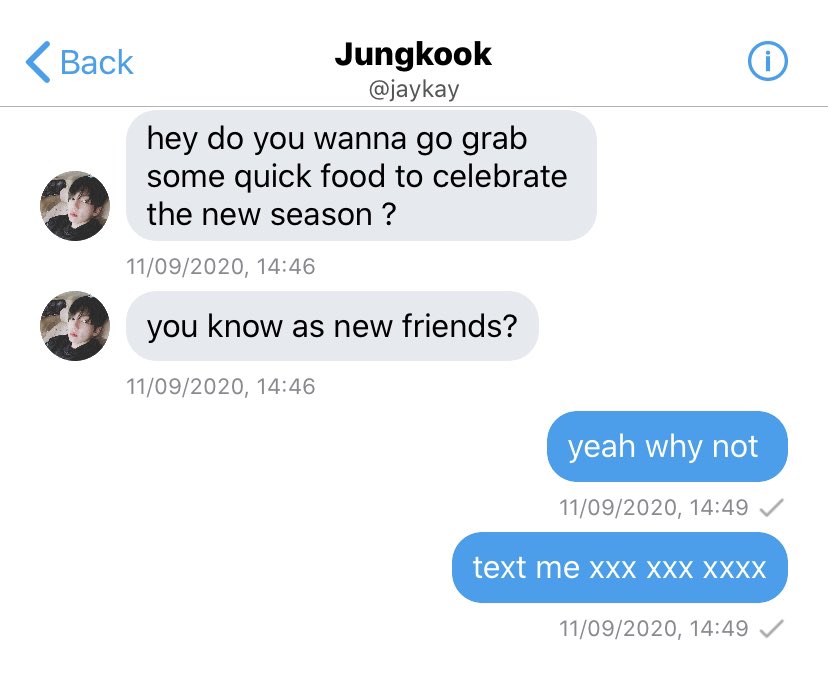This screenshot has width=828, height=679.
Task: Open avatar beside the 'new friends' message
Action: 75,326
